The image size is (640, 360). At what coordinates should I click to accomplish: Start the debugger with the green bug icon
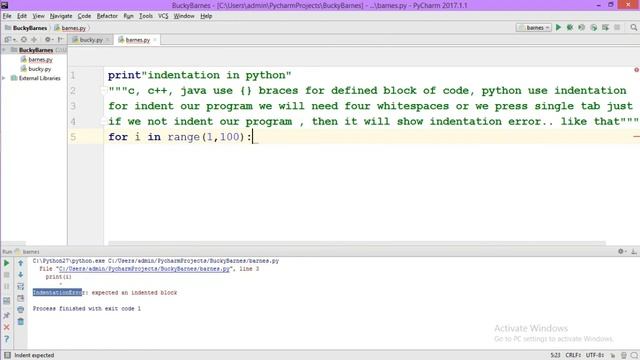point(570,27)
